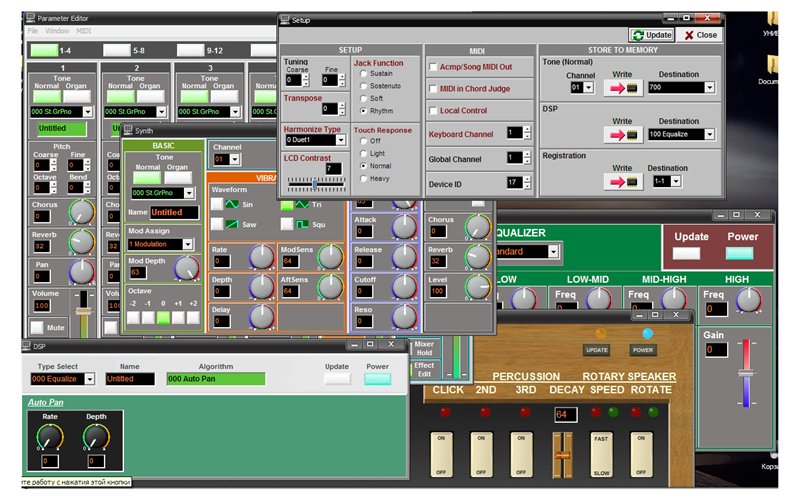Viewport: 800px width, 500px height.
Task: Click the DSP Write arrow icon
Action: [x=625, y=133]
